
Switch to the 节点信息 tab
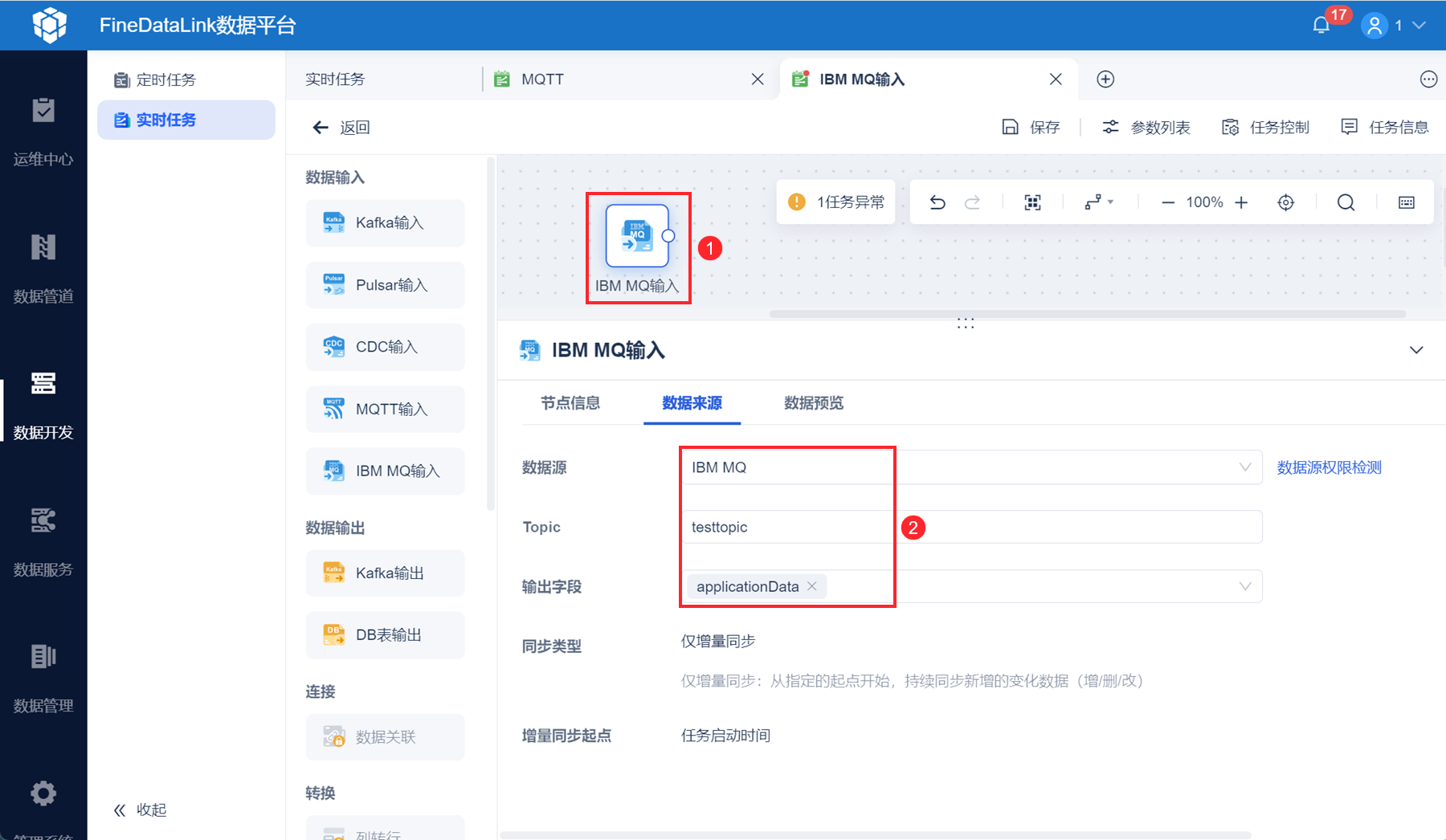coord(570,403)
